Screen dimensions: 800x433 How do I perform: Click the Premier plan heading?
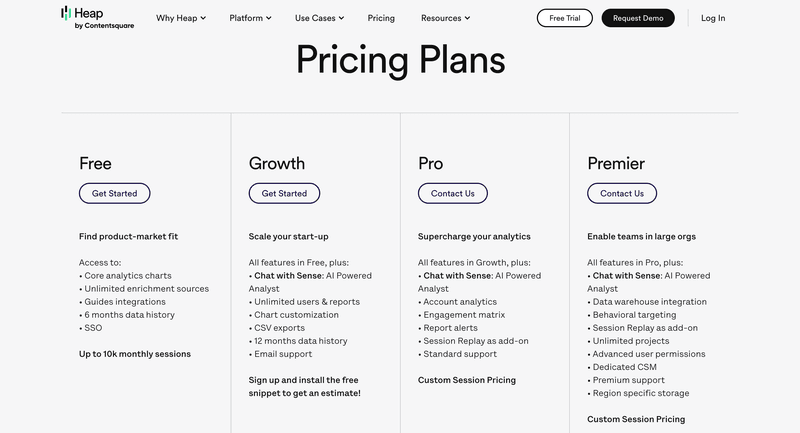click(616, 163)
